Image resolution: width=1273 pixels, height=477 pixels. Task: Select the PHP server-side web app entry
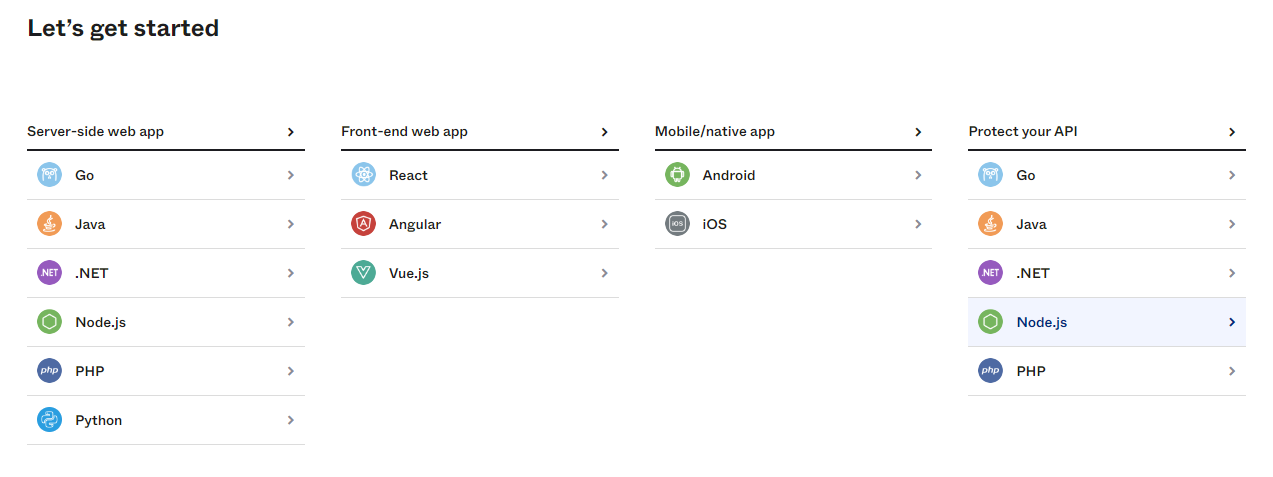click(x=166, y=371)
